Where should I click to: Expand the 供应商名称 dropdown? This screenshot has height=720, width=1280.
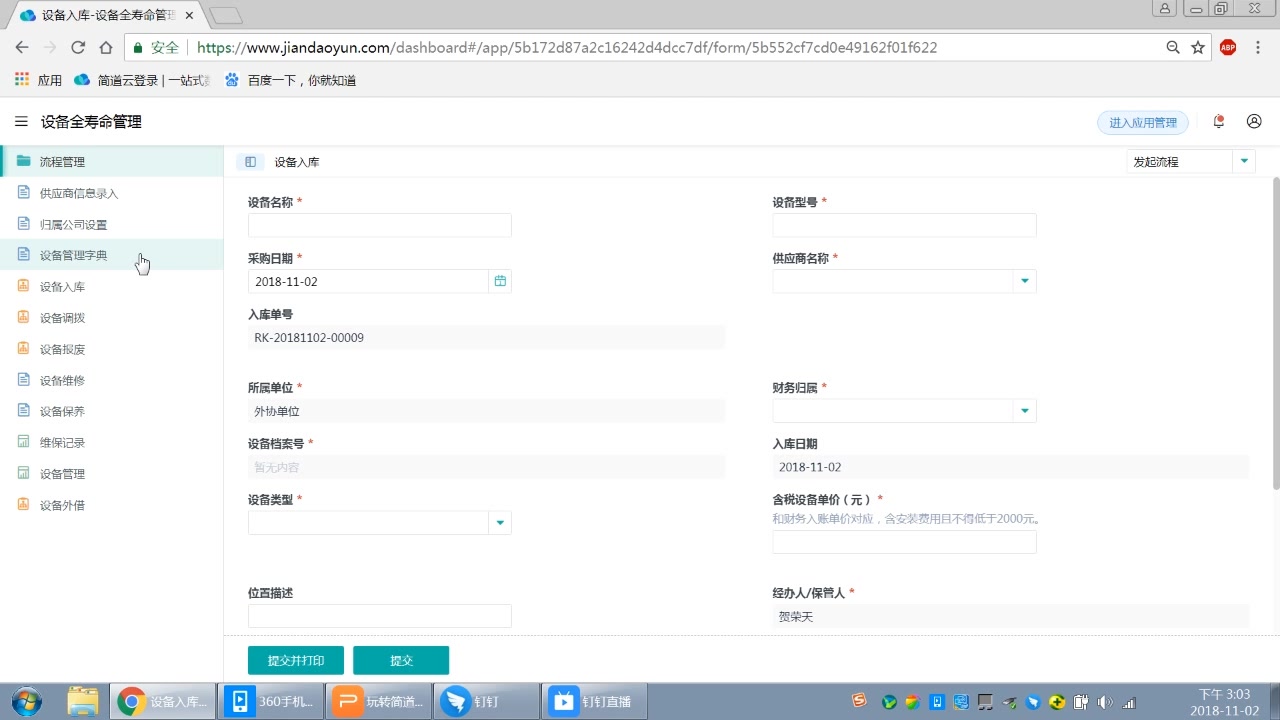(x=1024, y=281)
